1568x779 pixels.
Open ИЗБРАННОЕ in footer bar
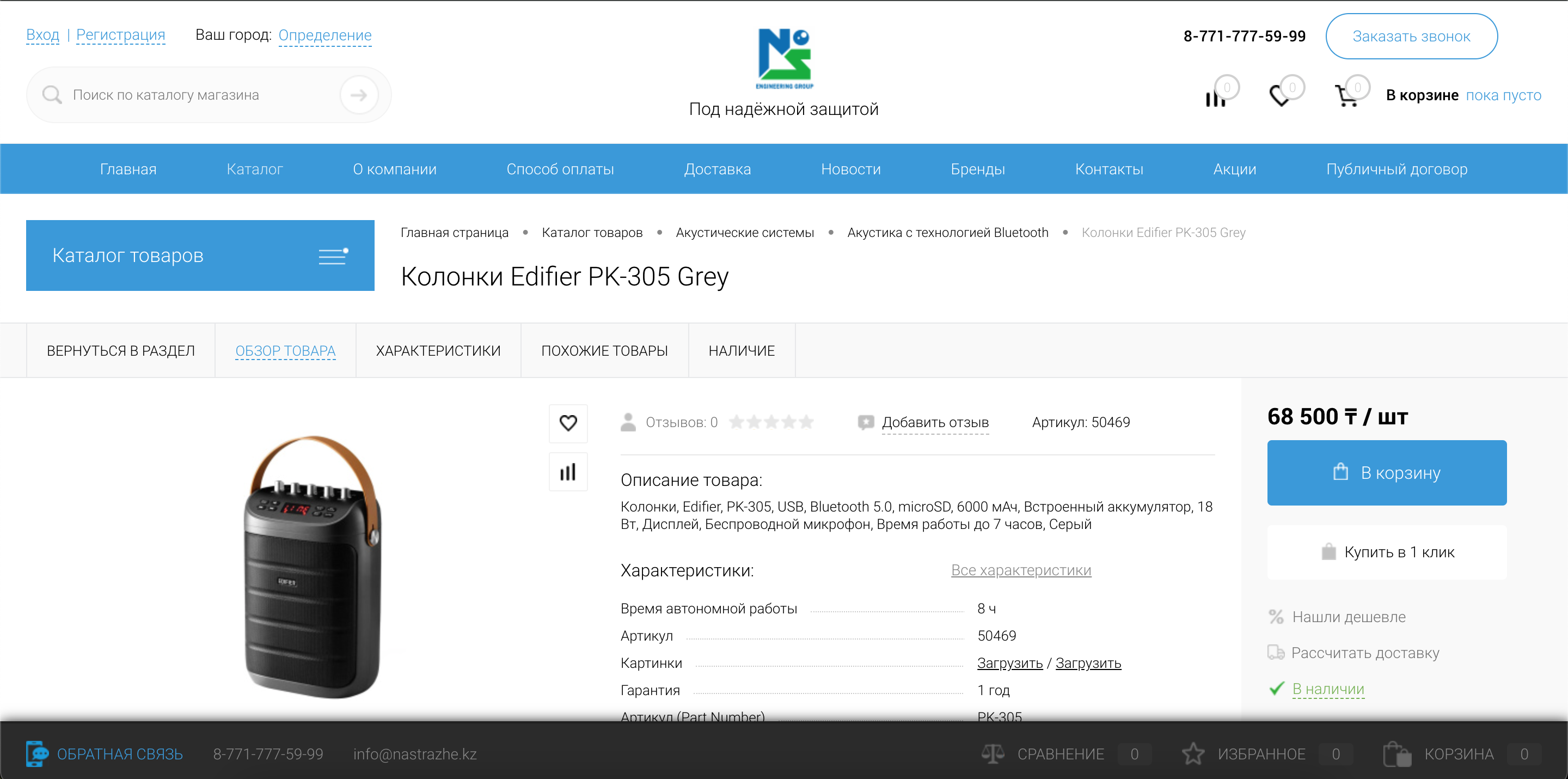(1261, 754)
